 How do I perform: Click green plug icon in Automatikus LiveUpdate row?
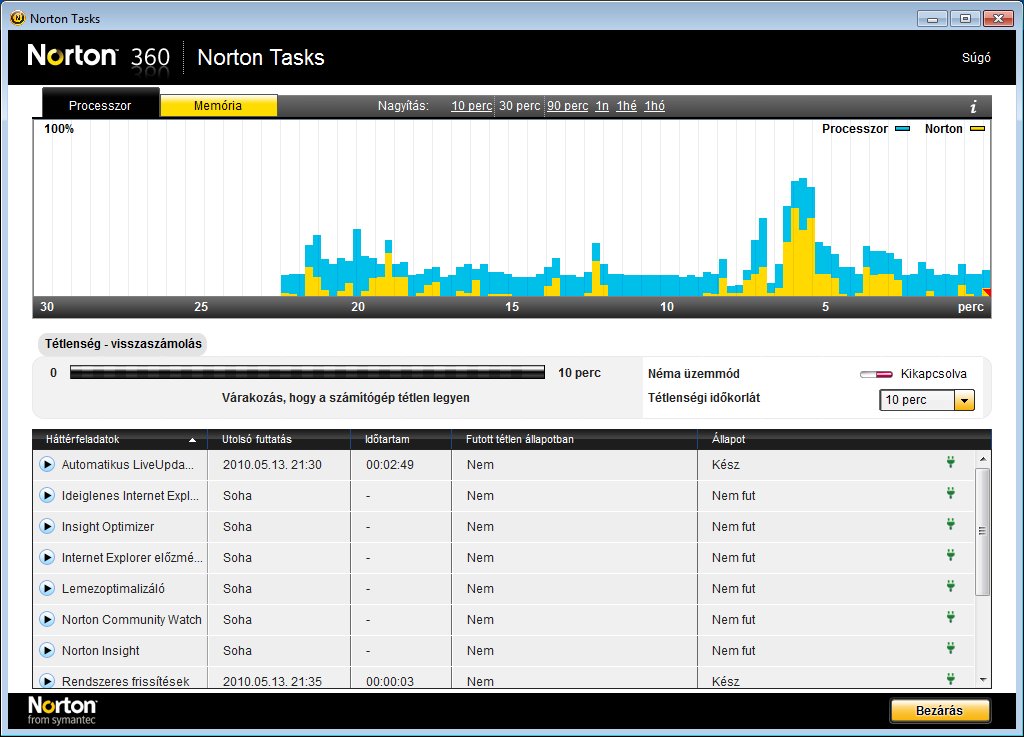coord(950,463)
